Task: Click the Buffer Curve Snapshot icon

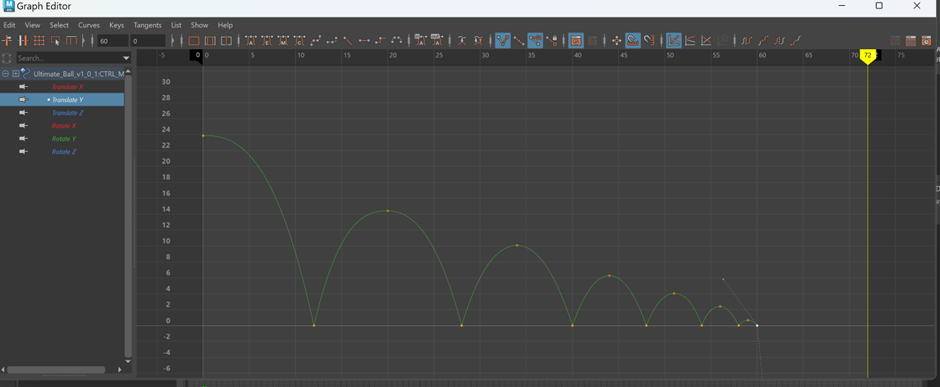Action: click(x=462, y=41)
